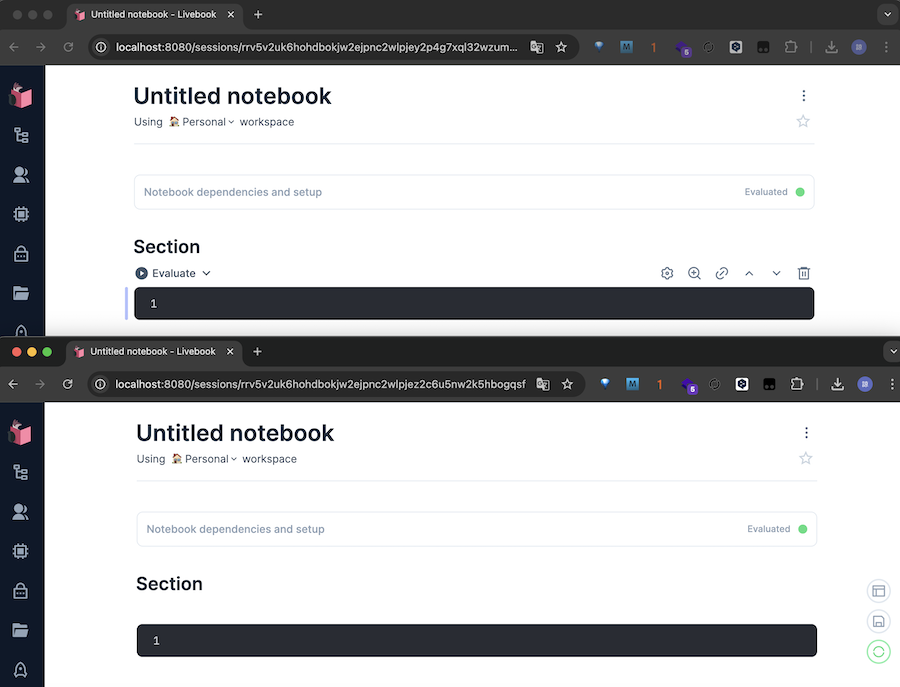Reload page in bottom browser window
This screenshot has height=687, width=900.
68,384
